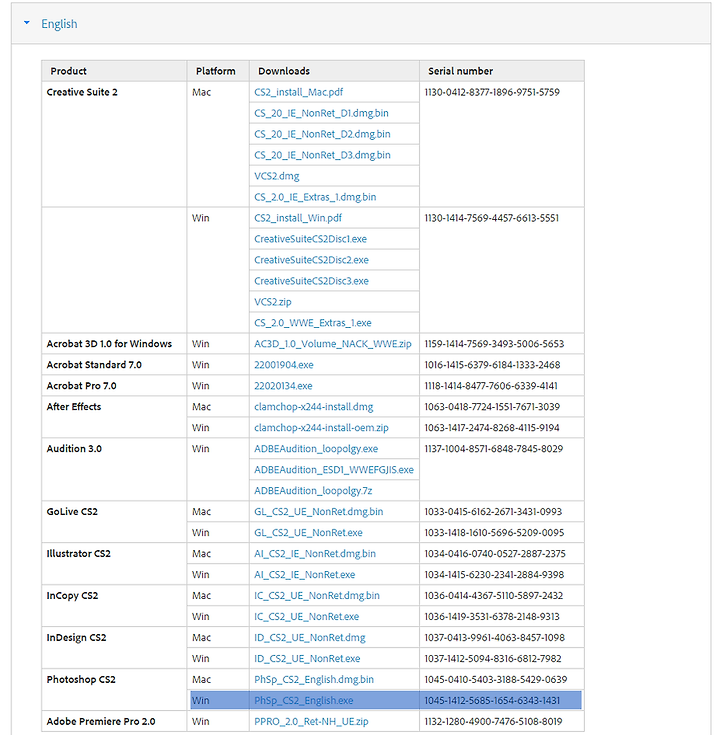Select highlighted Photoshop Win serial 1045-1412-5685-1654-6343-1431

coord(492,701)
